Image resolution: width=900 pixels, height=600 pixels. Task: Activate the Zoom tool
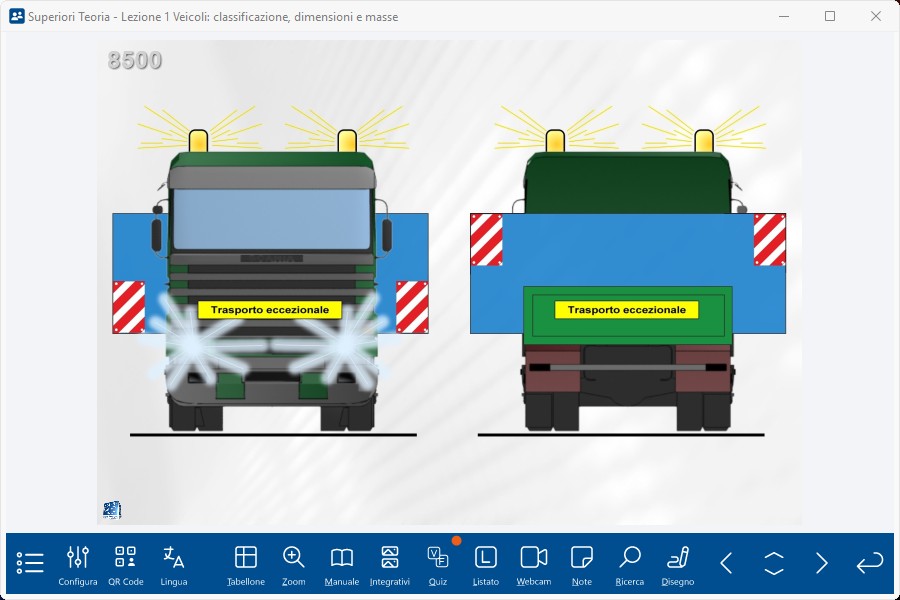point(294,565)
